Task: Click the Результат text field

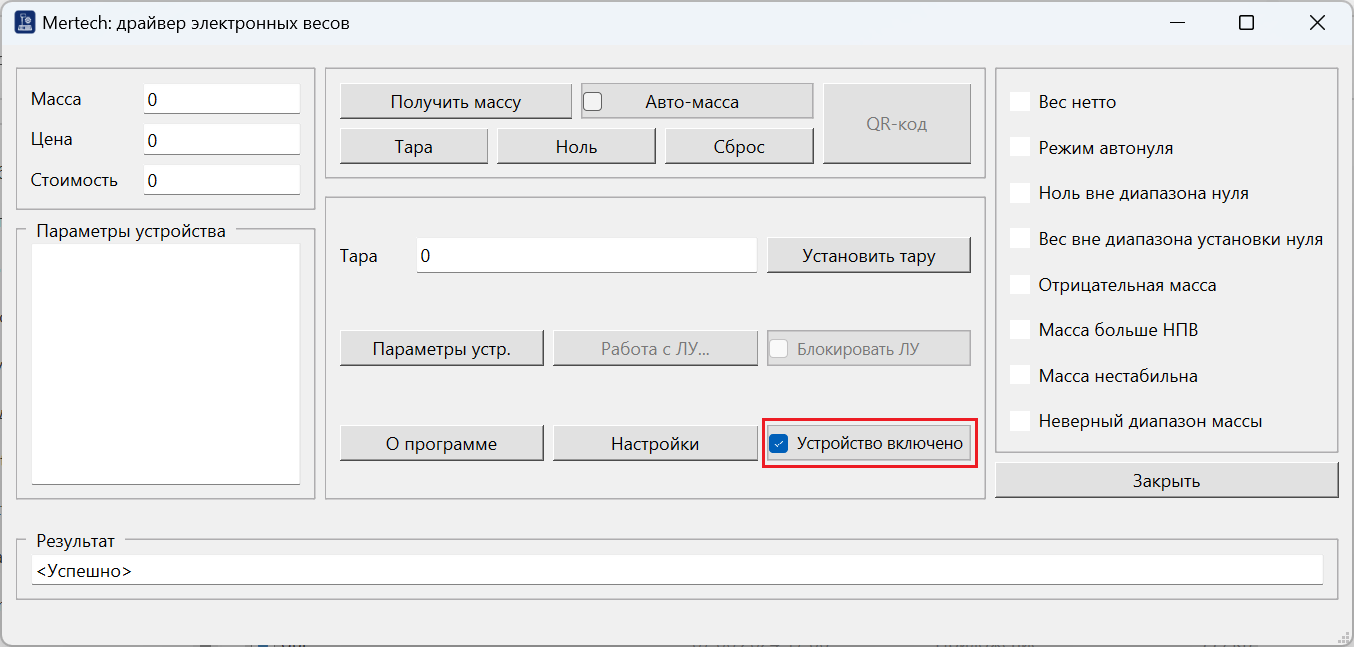Action: [x=676, y=571]
